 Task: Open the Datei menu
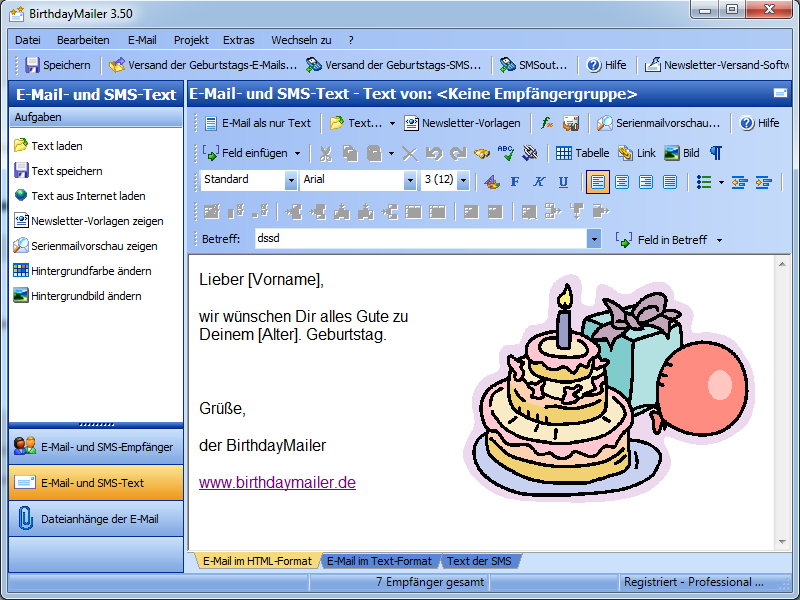(x=28, y=40)
